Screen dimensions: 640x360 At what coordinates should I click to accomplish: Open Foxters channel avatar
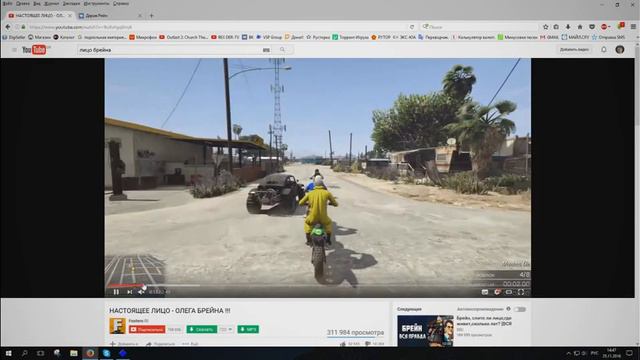[x=118, y=326]
